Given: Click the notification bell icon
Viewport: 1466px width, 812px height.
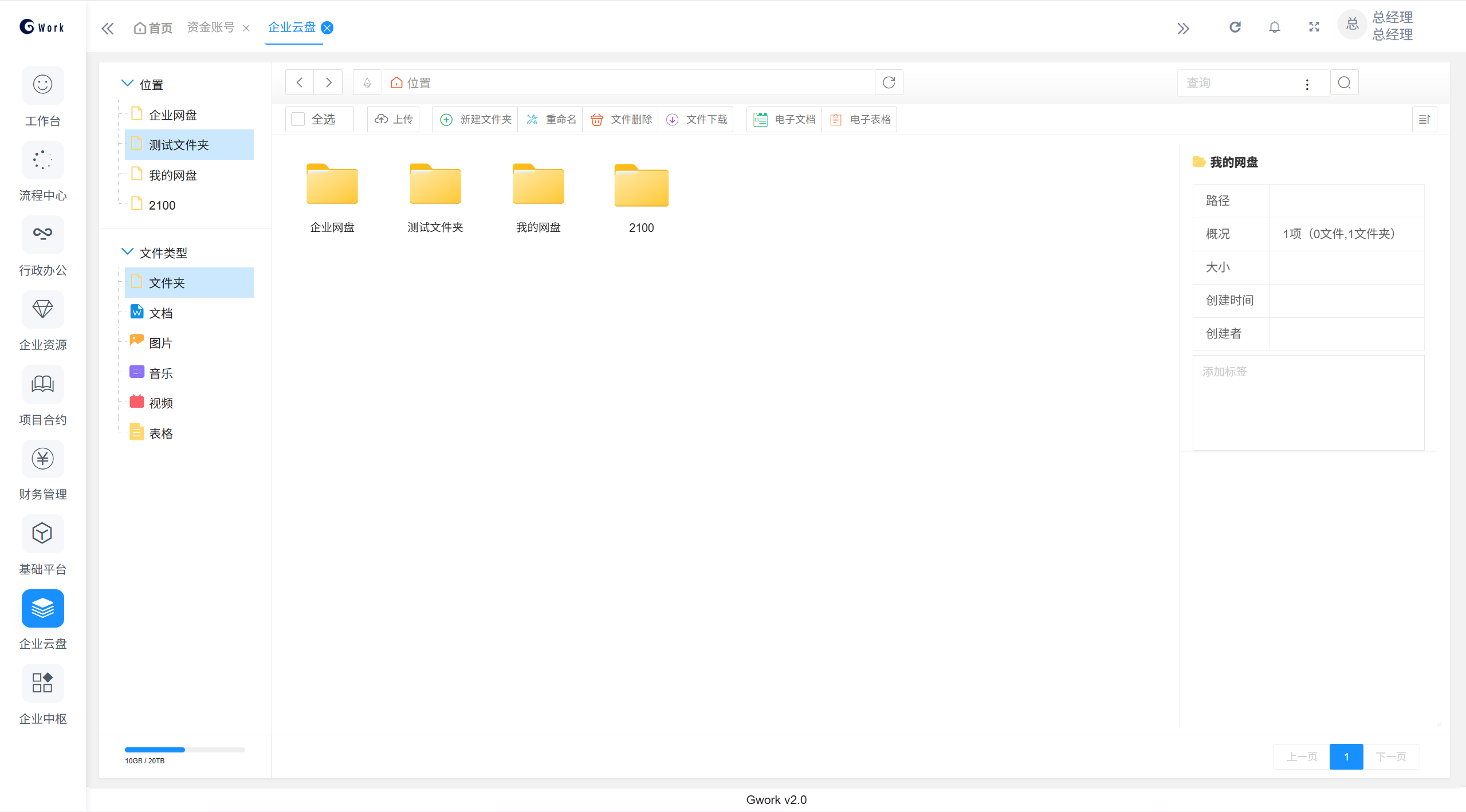Looking at the screenshot, I should pos(1274,27).
